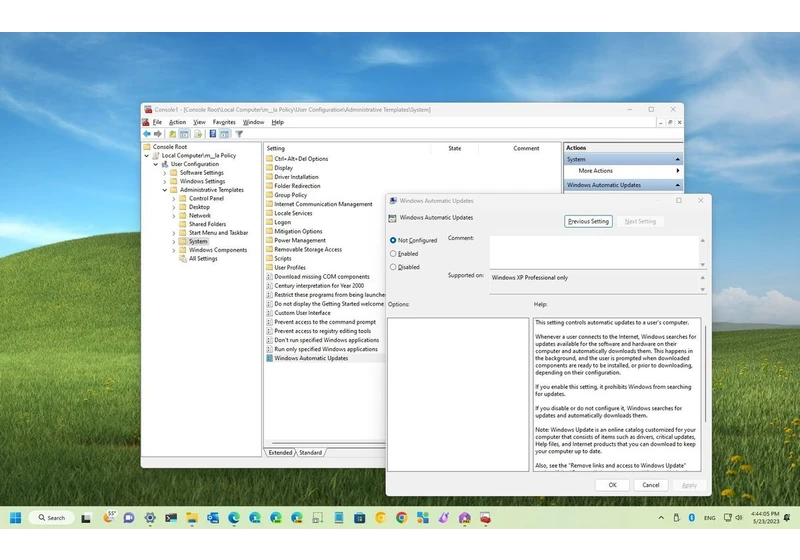Viewport: 800px width, 560px height.
Task: Select the Not Configured radio button
Action: tap(393, 240)
